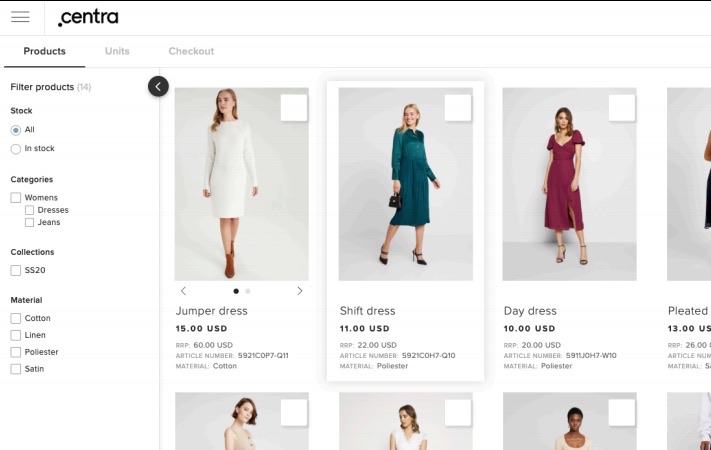This screenshot has width=711, height=450.
Task: Check the Poliester material checkbox
Action: pyautogui.click(x=16, y=352)
